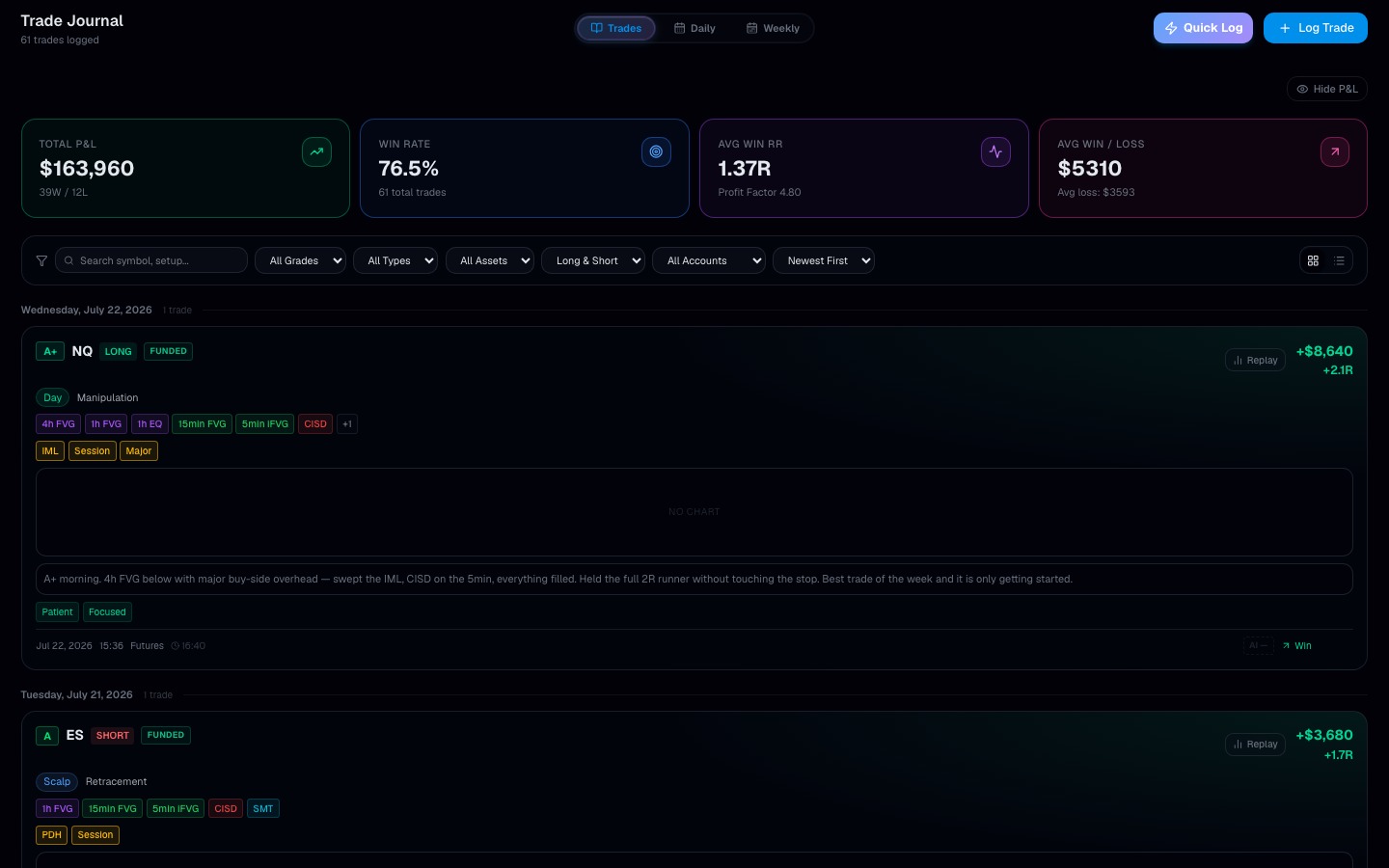Click the Avg Win / Loss arrow icon
This screenshot has height=868, width=1389.
point(1335,151)
